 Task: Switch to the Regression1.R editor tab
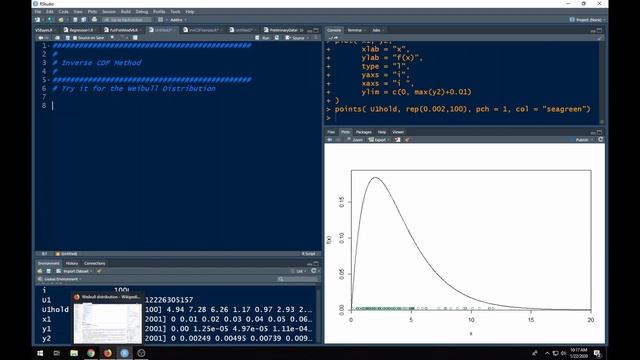click(x=80, y=30)
